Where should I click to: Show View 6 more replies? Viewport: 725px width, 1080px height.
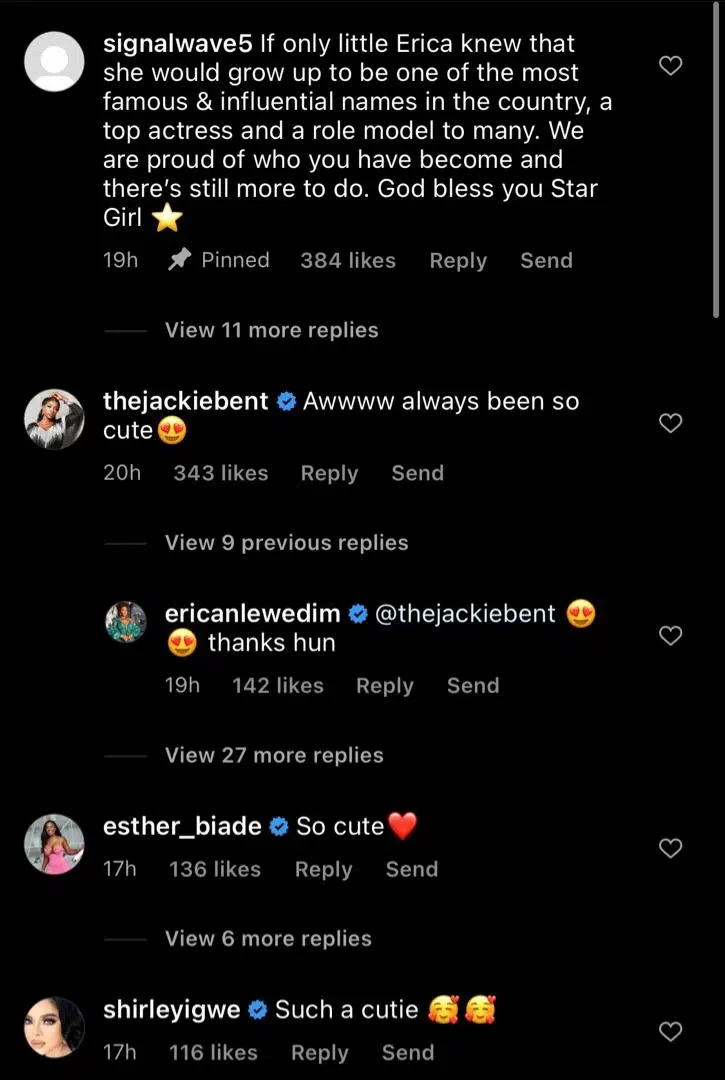pyautogui.click(x=268, y=938)
